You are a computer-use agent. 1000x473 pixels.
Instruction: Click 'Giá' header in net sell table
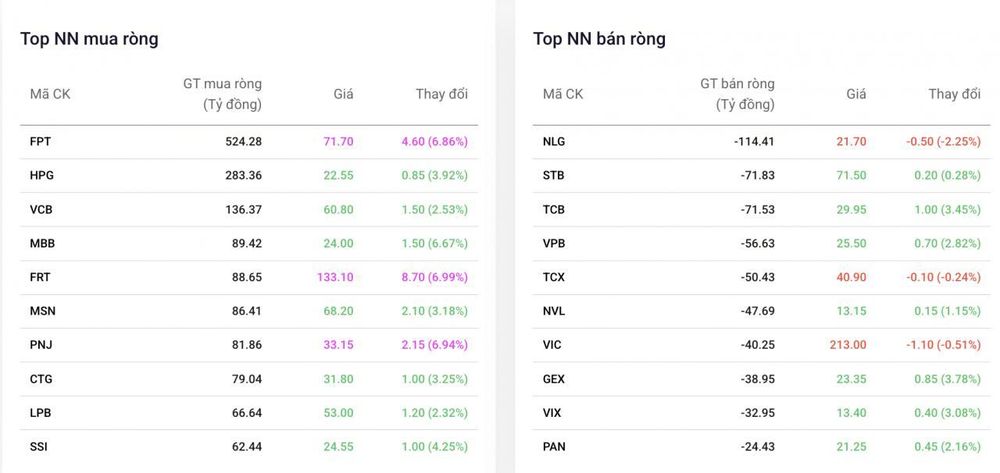[857, 94]
